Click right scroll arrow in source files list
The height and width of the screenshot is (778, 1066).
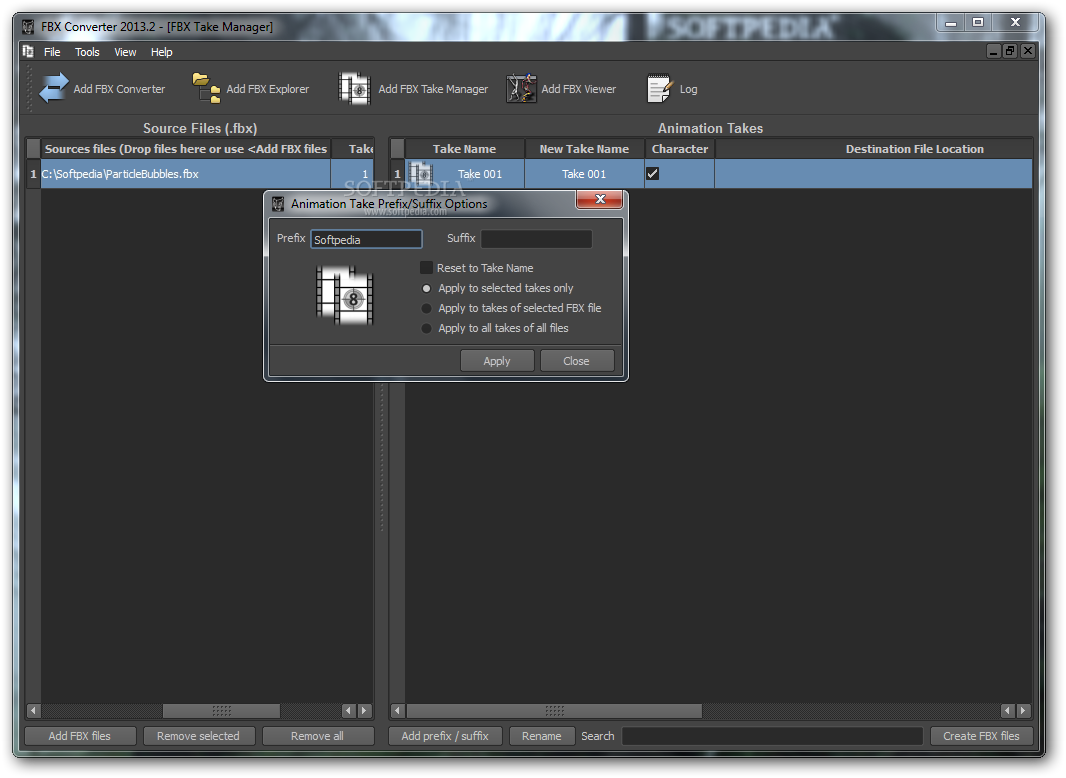(364, 711)
